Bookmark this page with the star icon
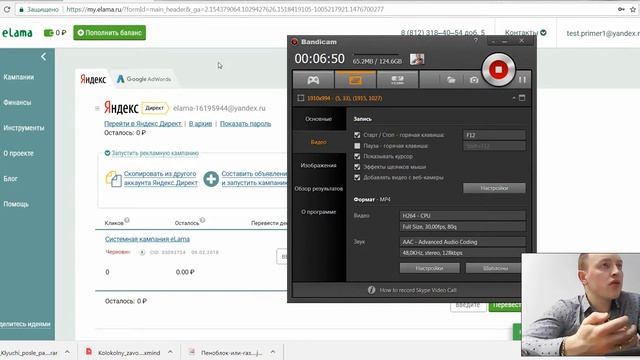The image size is (640, 360). click(633, 9)
